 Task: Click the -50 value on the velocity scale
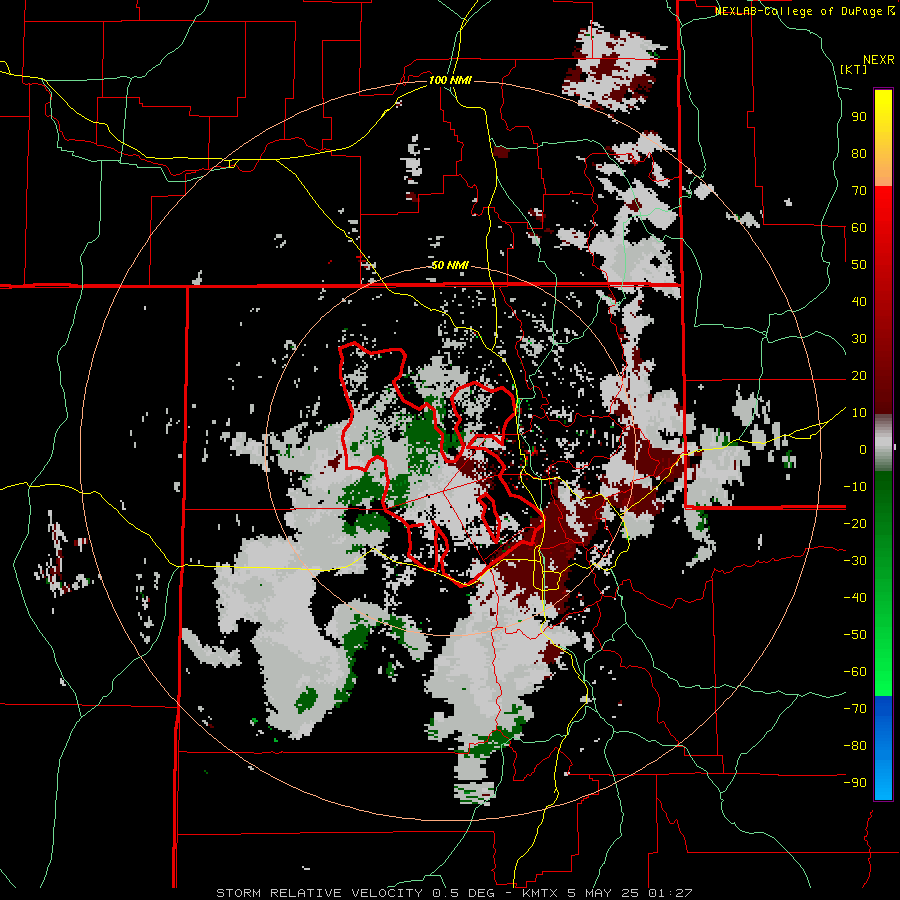[x=855, y=635]
